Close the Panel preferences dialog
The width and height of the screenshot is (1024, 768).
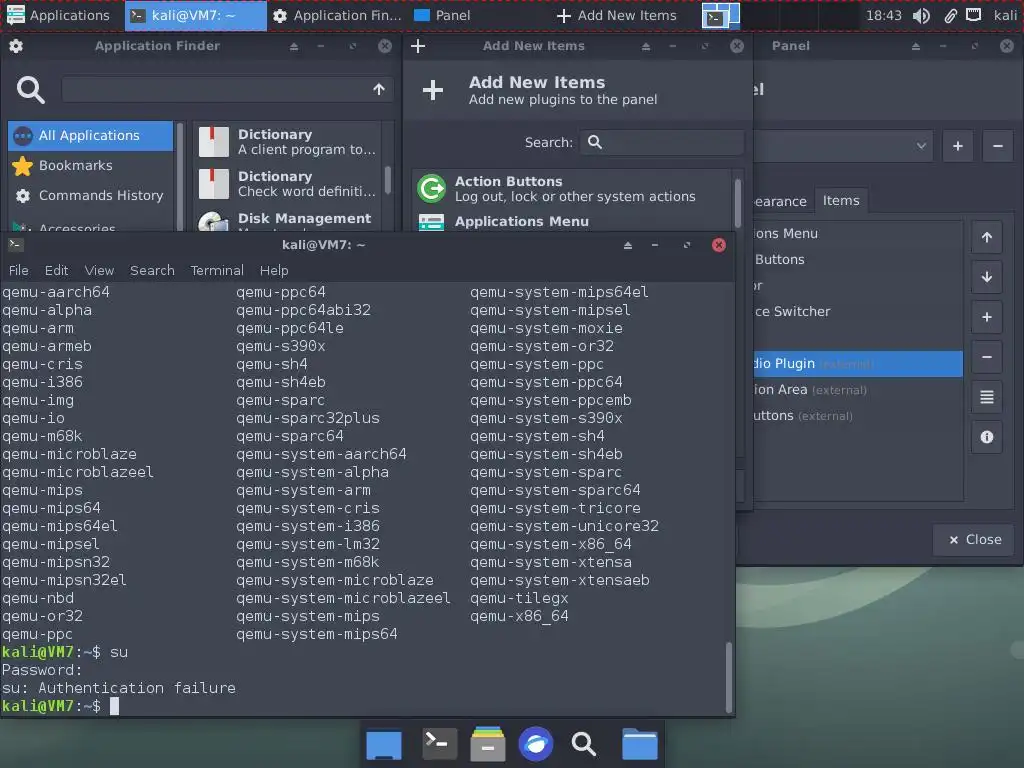click(x=975, y=539)
